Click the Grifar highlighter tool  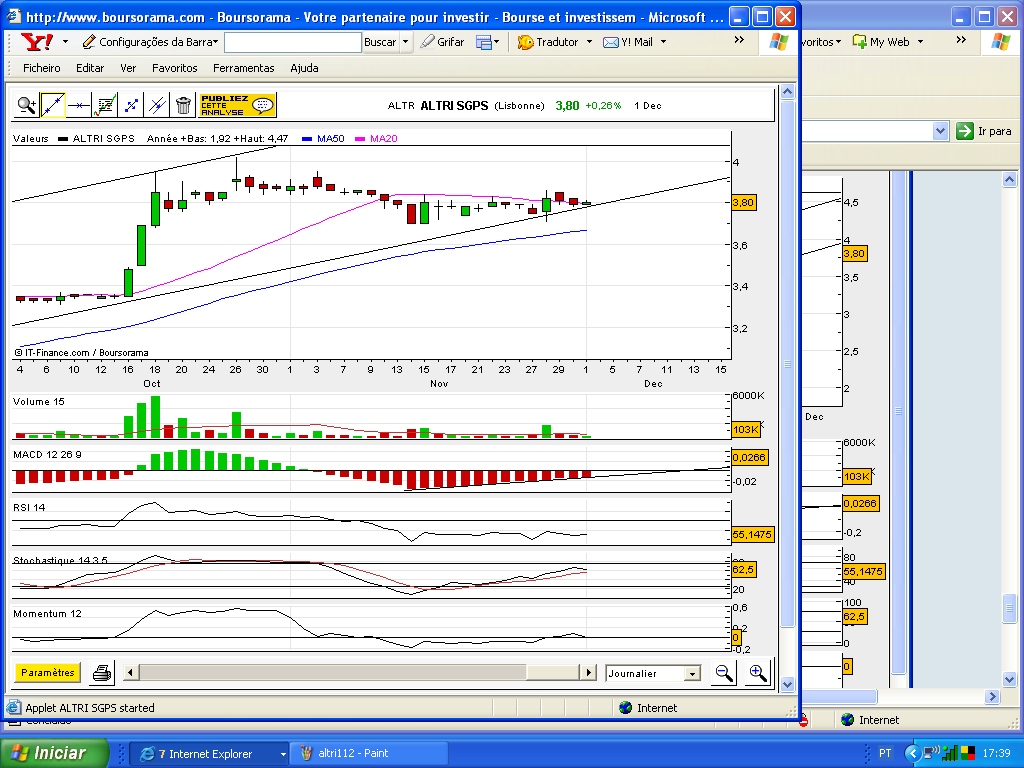[x=442, y=42]
